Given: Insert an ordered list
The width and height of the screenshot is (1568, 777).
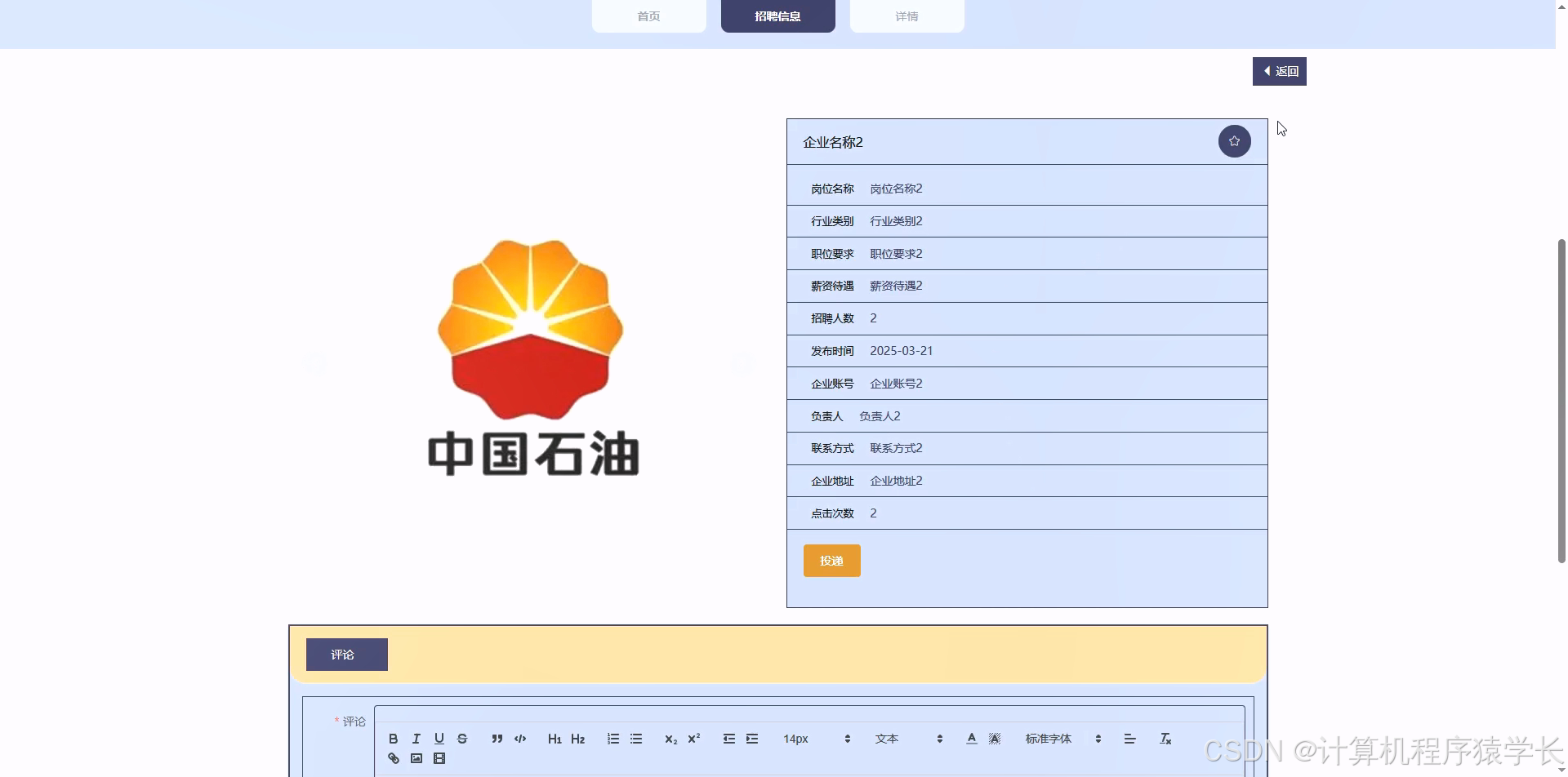Looking at the screenshot, I should click(x=612, y=739).
